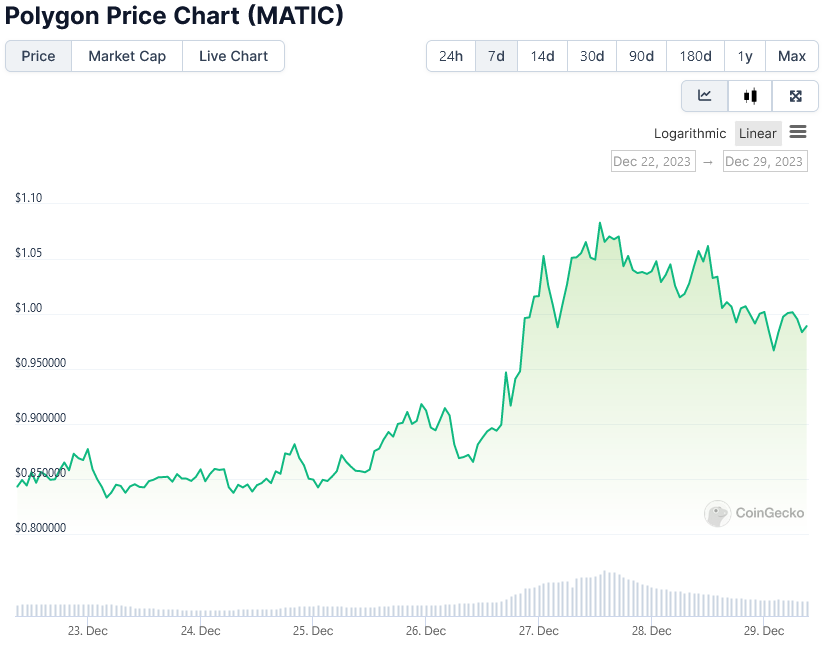Open the Price tab
The height and width of the screenshot is (646, 828).
[38, 56]
